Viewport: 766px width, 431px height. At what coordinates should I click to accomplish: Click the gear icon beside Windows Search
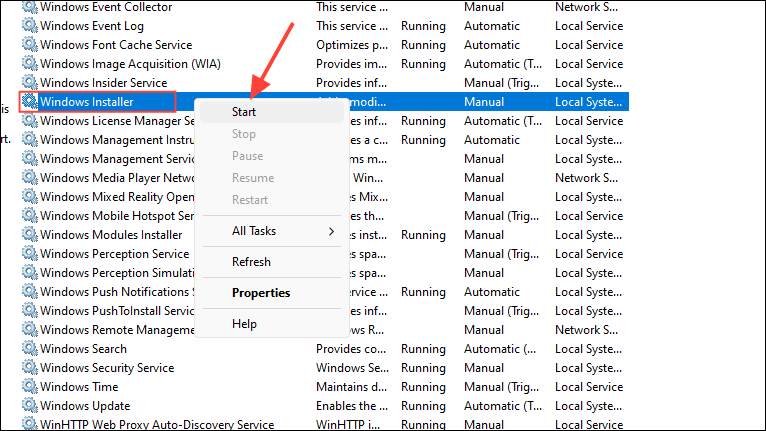point(30,348)
